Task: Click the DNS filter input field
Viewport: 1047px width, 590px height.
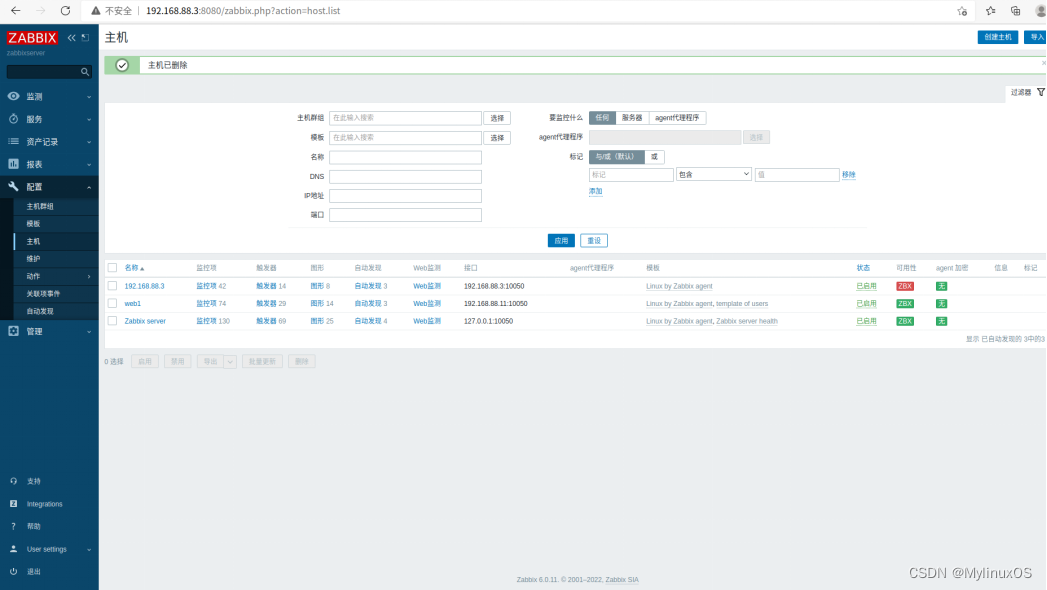Action: click(x=405, y=176)
